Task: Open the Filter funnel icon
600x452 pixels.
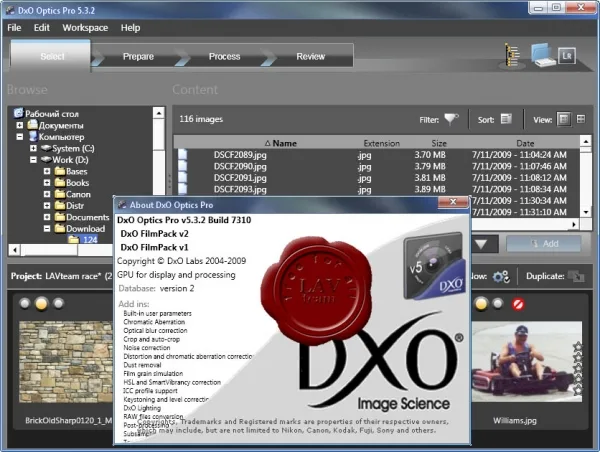Action: tap(451, 119)
